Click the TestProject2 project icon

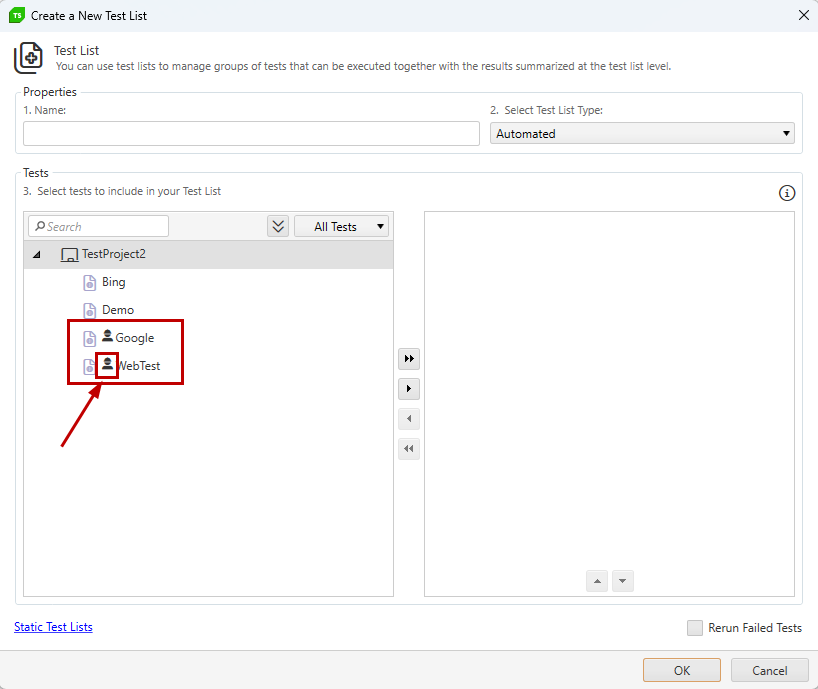[69, 255]
